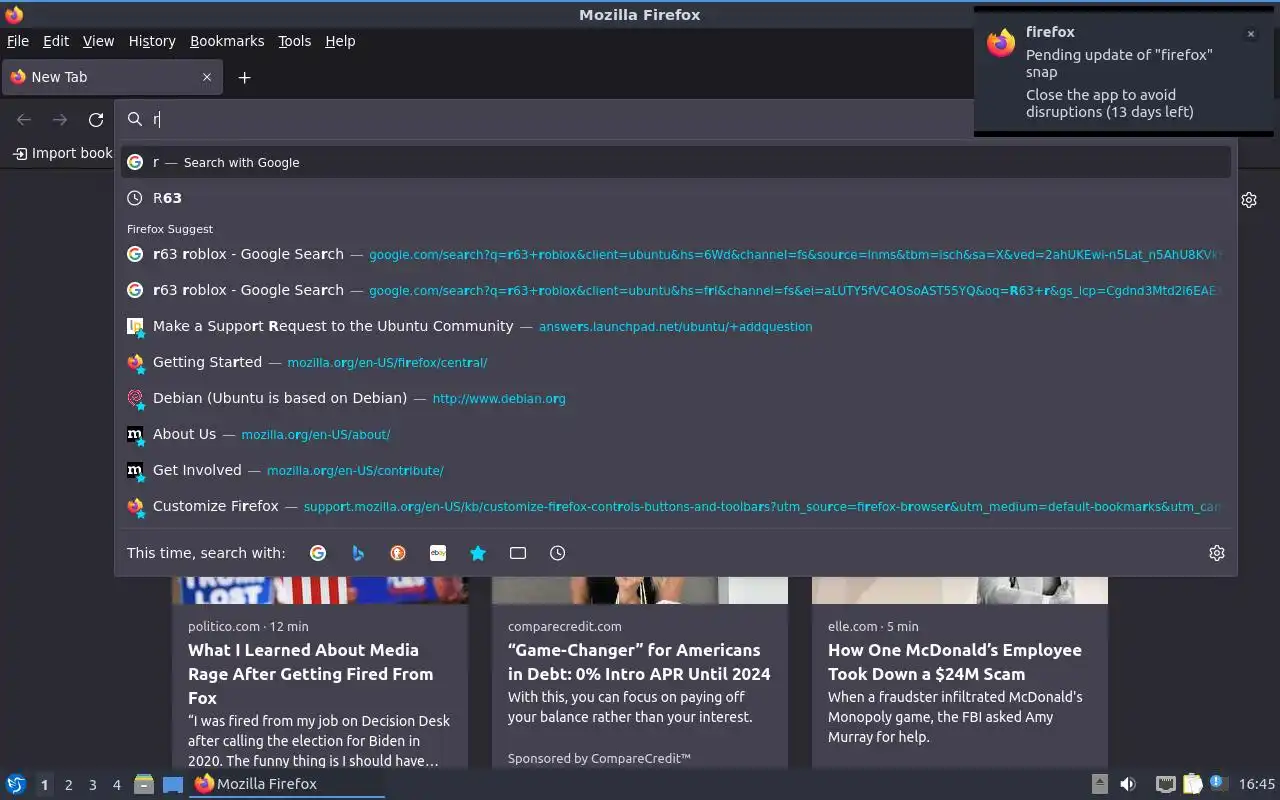
Task: Open the Bookmarks menu
Action: point(227,41)
